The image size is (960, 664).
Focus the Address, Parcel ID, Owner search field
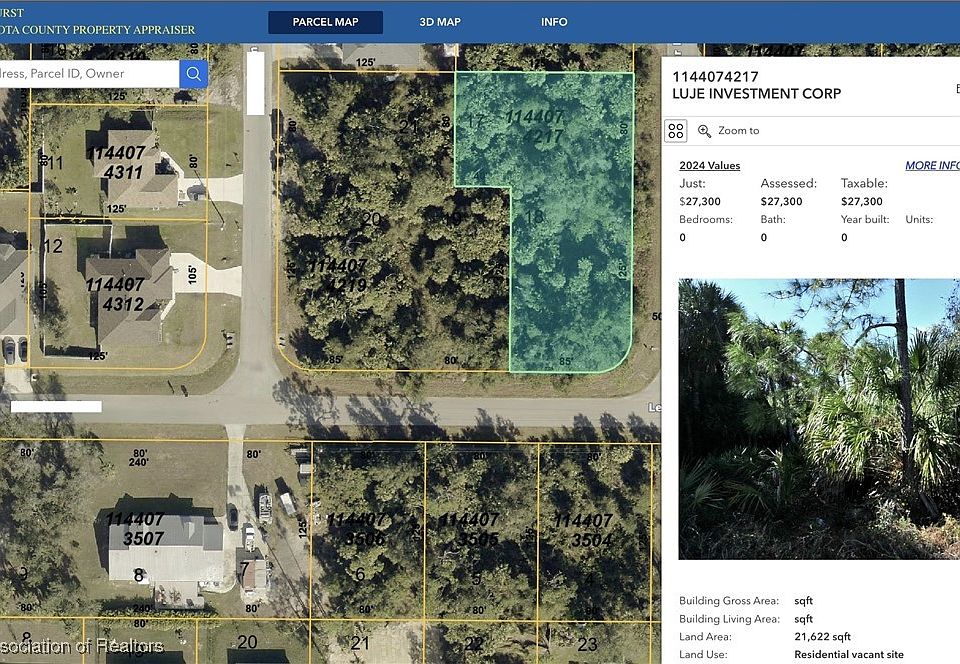pos(89,74)
